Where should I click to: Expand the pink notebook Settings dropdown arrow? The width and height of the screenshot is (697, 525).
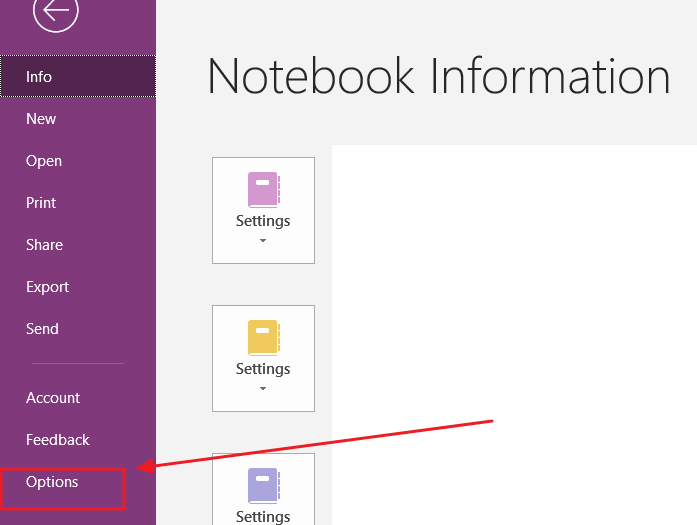pos(263,240)
